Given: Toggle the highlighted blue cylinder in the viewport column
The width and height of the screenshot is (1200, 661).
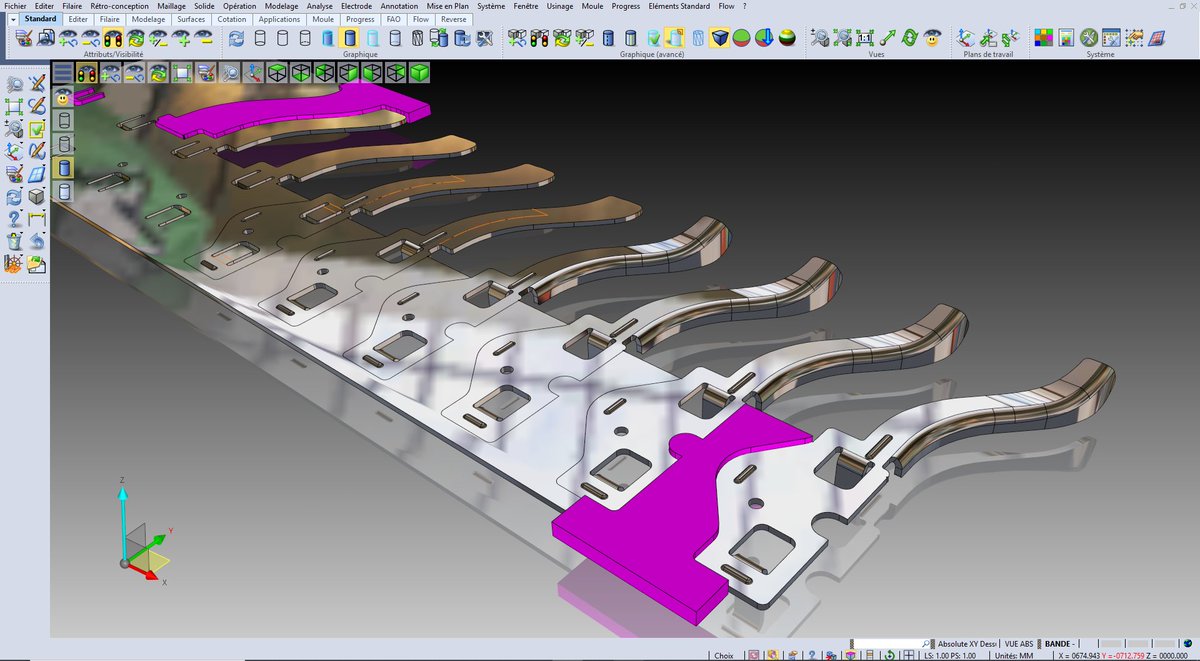Looking at the screenshot, I should click(63, 168).
